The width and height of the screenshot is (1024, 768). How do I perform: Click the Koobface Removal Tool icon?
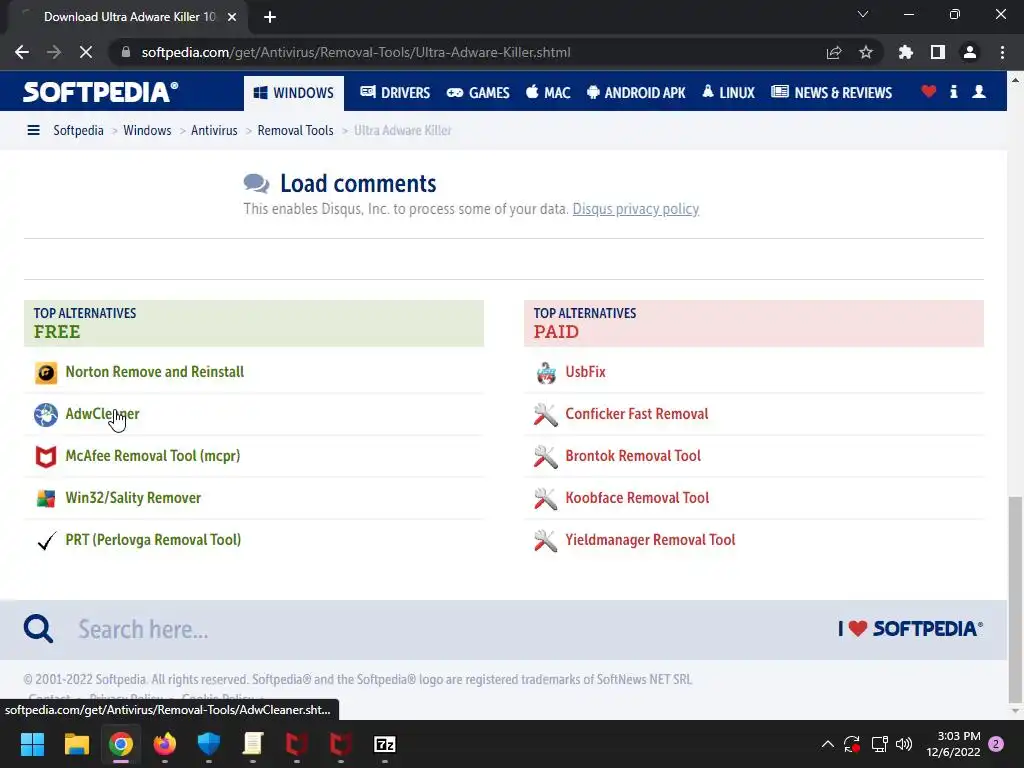pos(545,498)
